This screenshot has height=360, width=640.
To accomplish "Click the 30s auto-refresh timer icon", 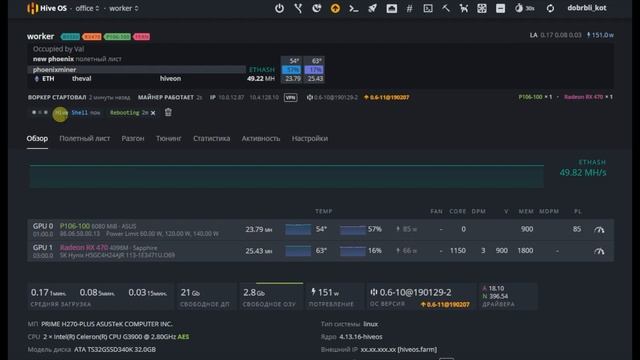I will 524,8.
